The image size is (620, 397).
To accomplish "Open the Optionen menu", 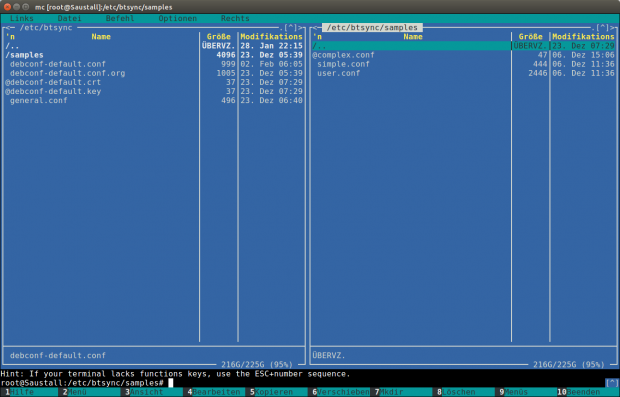I will (178, 18).
